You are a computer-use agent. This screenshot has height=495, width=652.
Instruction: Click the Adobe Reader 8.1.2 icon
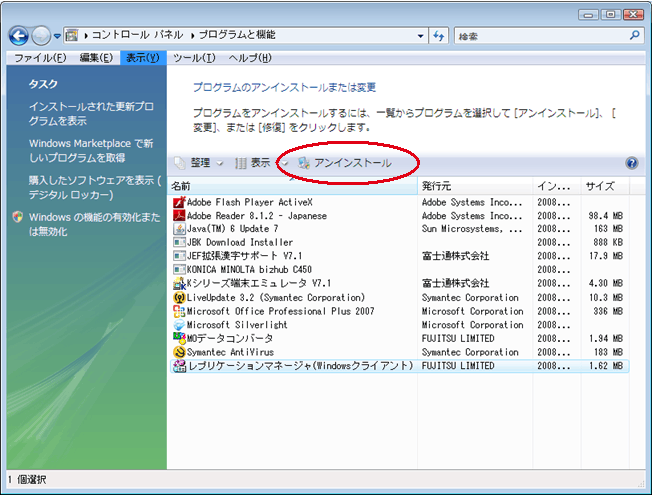[179, 215]
